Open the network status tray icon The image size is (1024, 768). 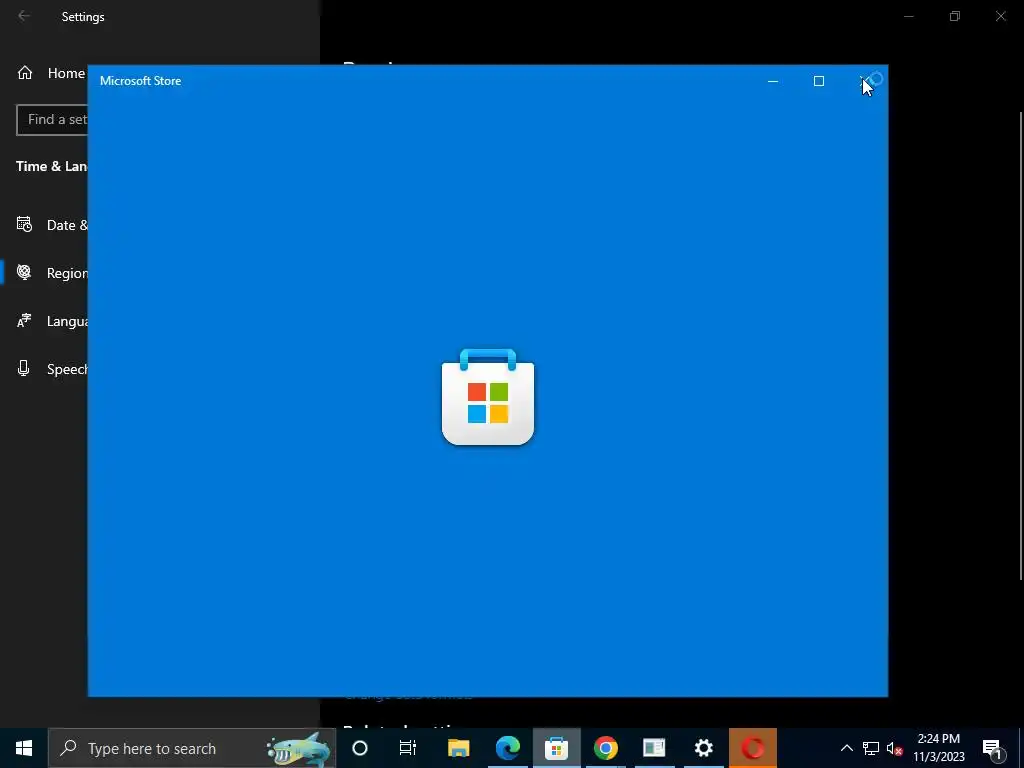[871, 748]
